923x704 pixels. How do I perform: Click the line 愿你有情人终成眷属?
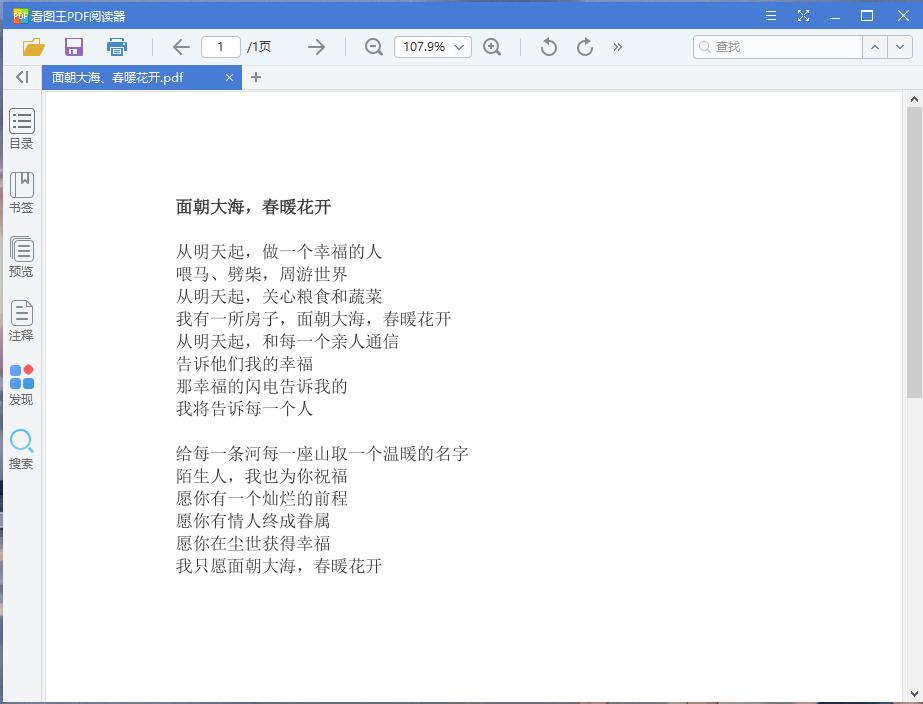pyautogui.click(x=253, y=521)
